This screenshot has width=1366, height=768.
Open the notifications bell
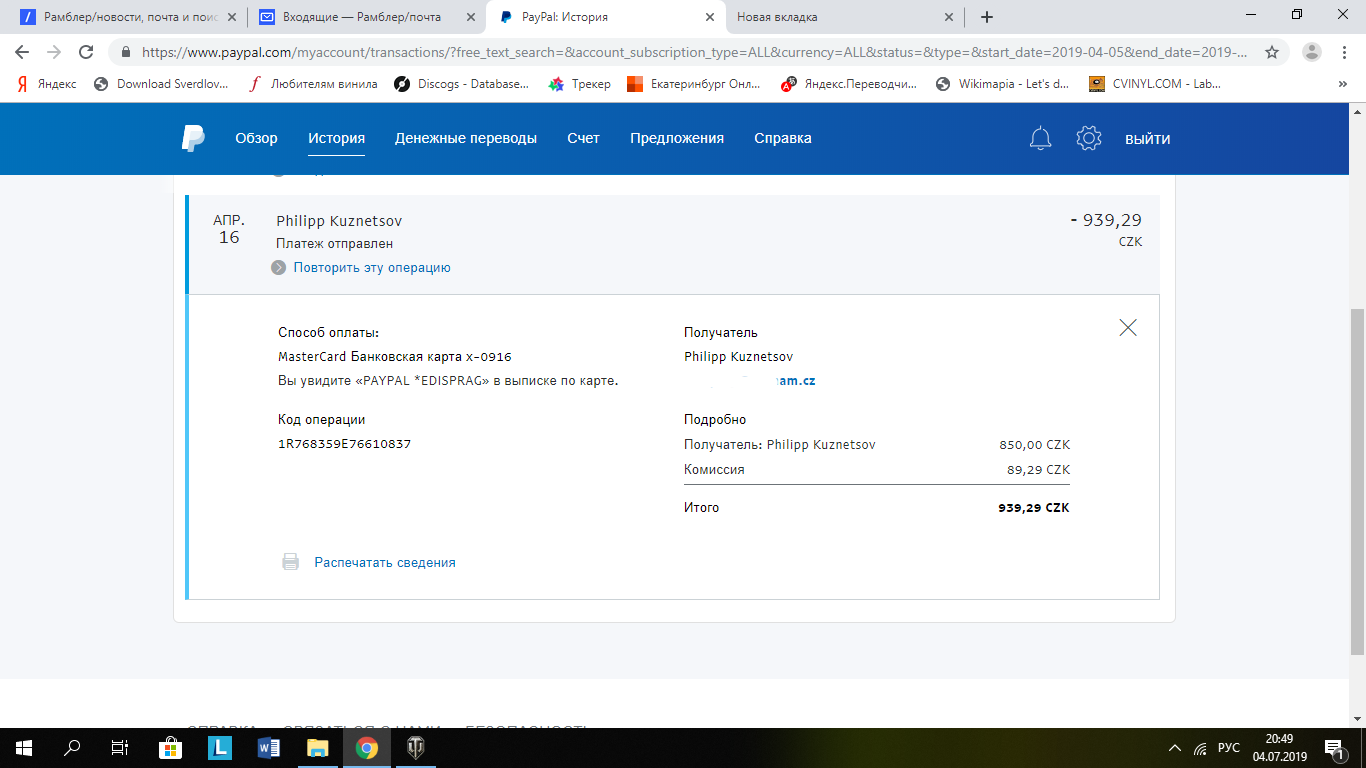1040,138
